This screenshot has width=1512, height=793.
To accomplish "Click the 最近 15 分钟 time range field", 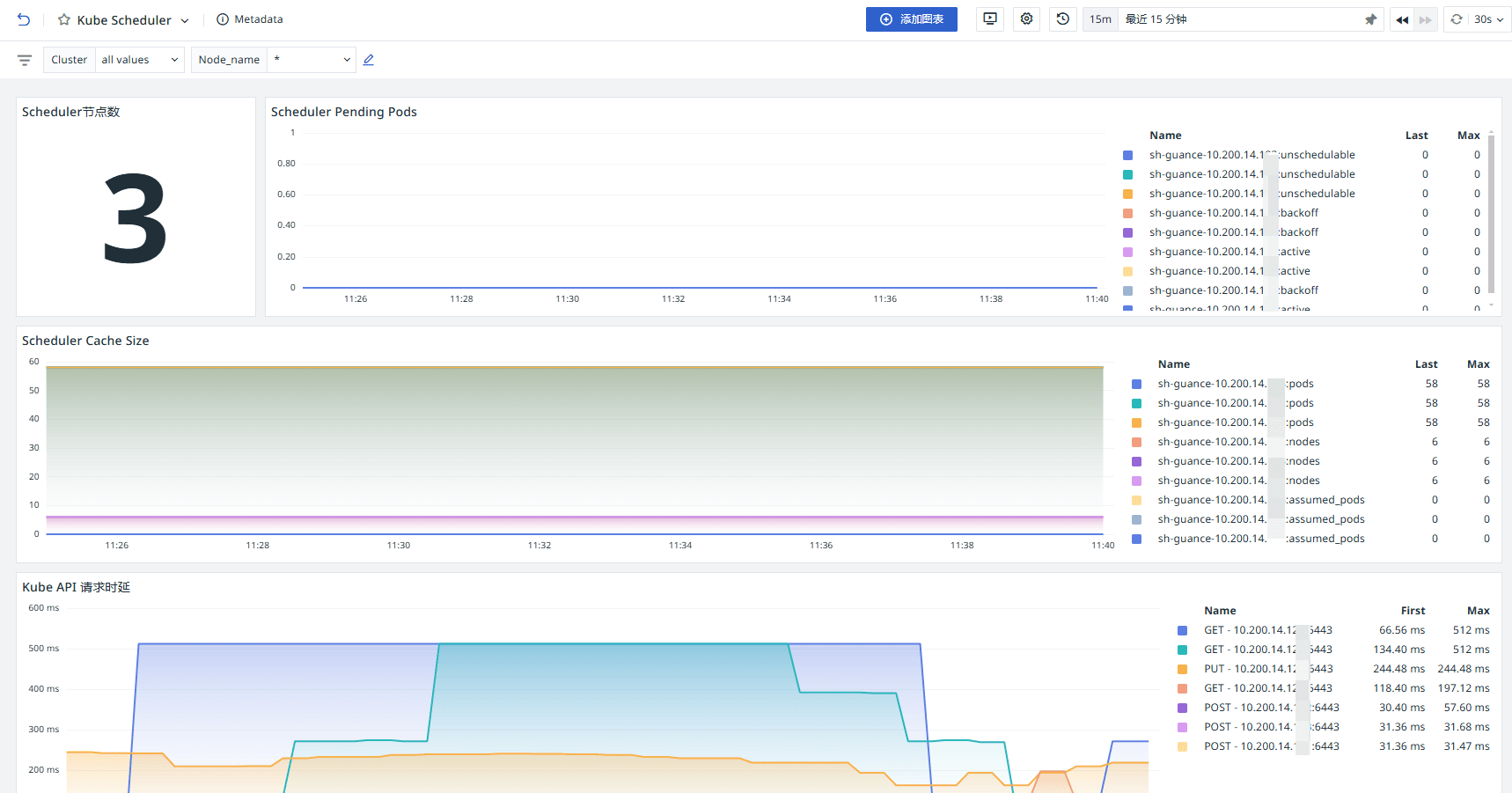I will tap(1239, 19).
